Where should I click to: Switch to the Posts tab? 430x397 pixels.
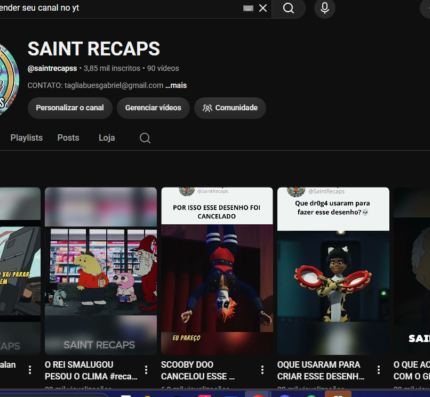click(x=68, y=138)
